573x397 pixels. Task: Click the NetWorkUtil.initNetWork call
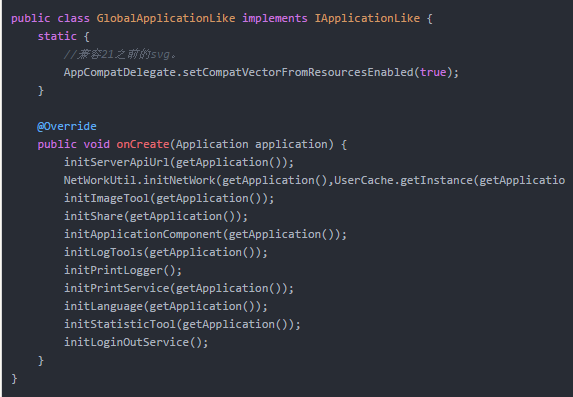(140, 180)
